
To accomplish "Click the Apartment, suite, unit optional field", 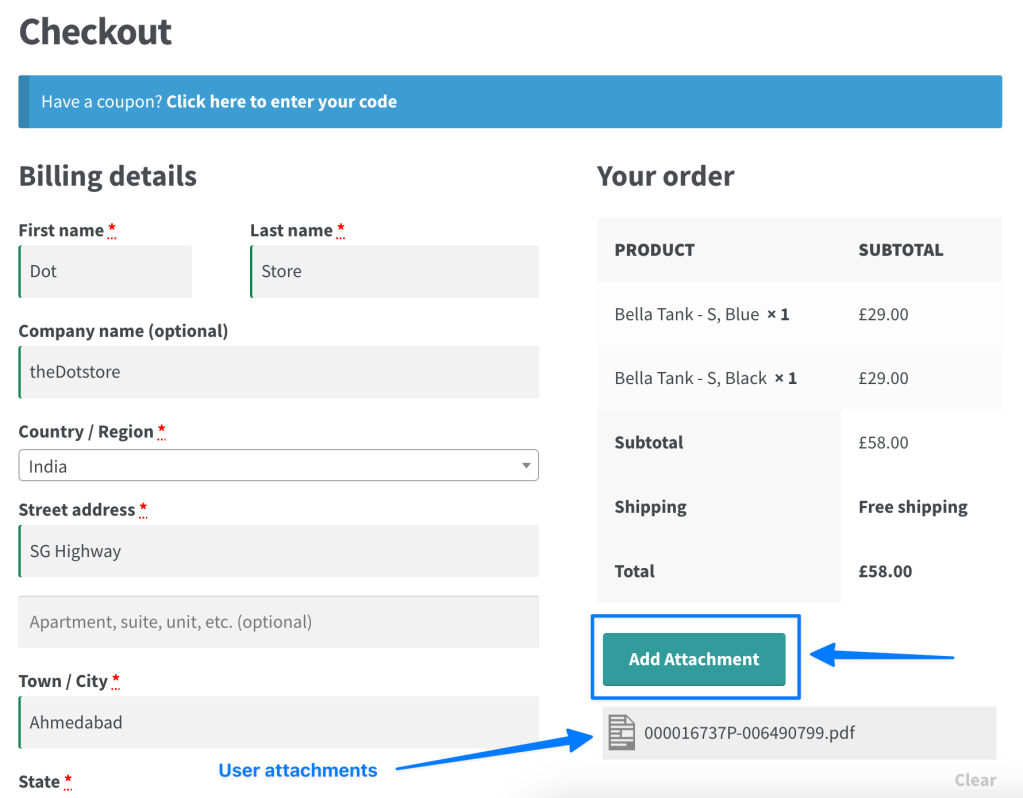I will click(278, 622).
